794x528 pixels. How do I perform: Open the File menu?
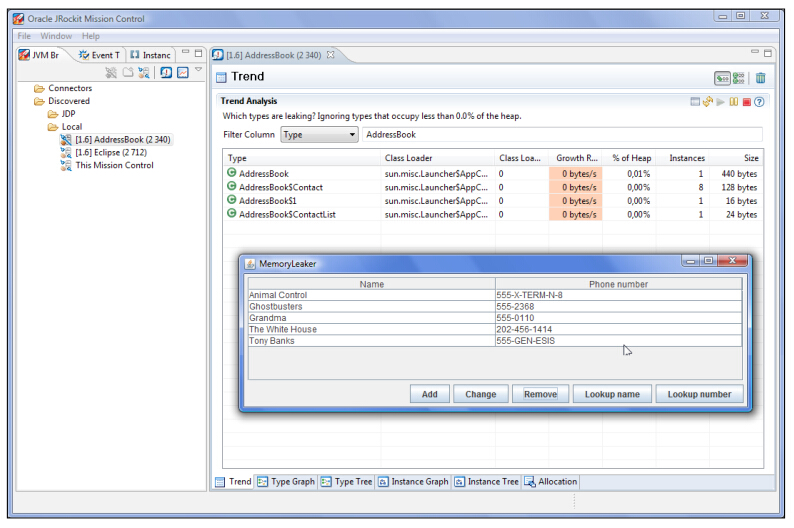[24, 36]
